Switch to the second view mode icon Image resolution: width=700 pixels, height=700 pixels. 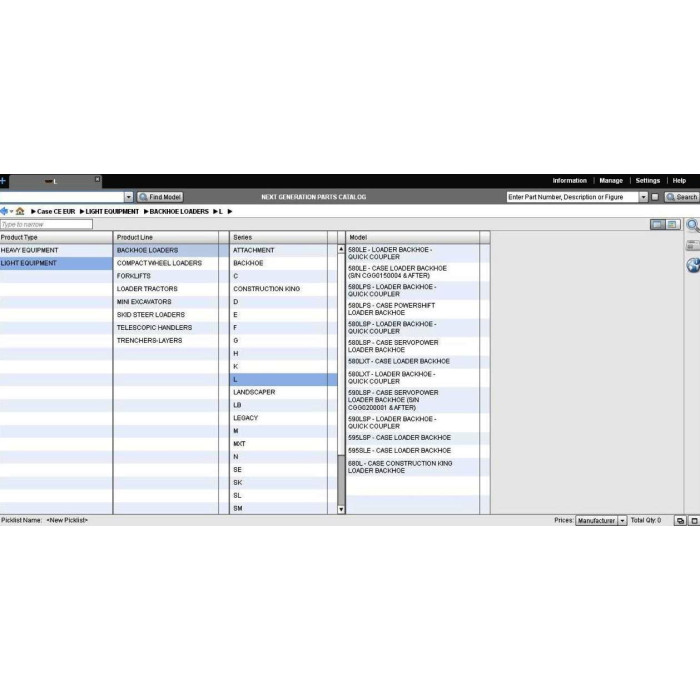pyautogui.click(x=672, y=225)
